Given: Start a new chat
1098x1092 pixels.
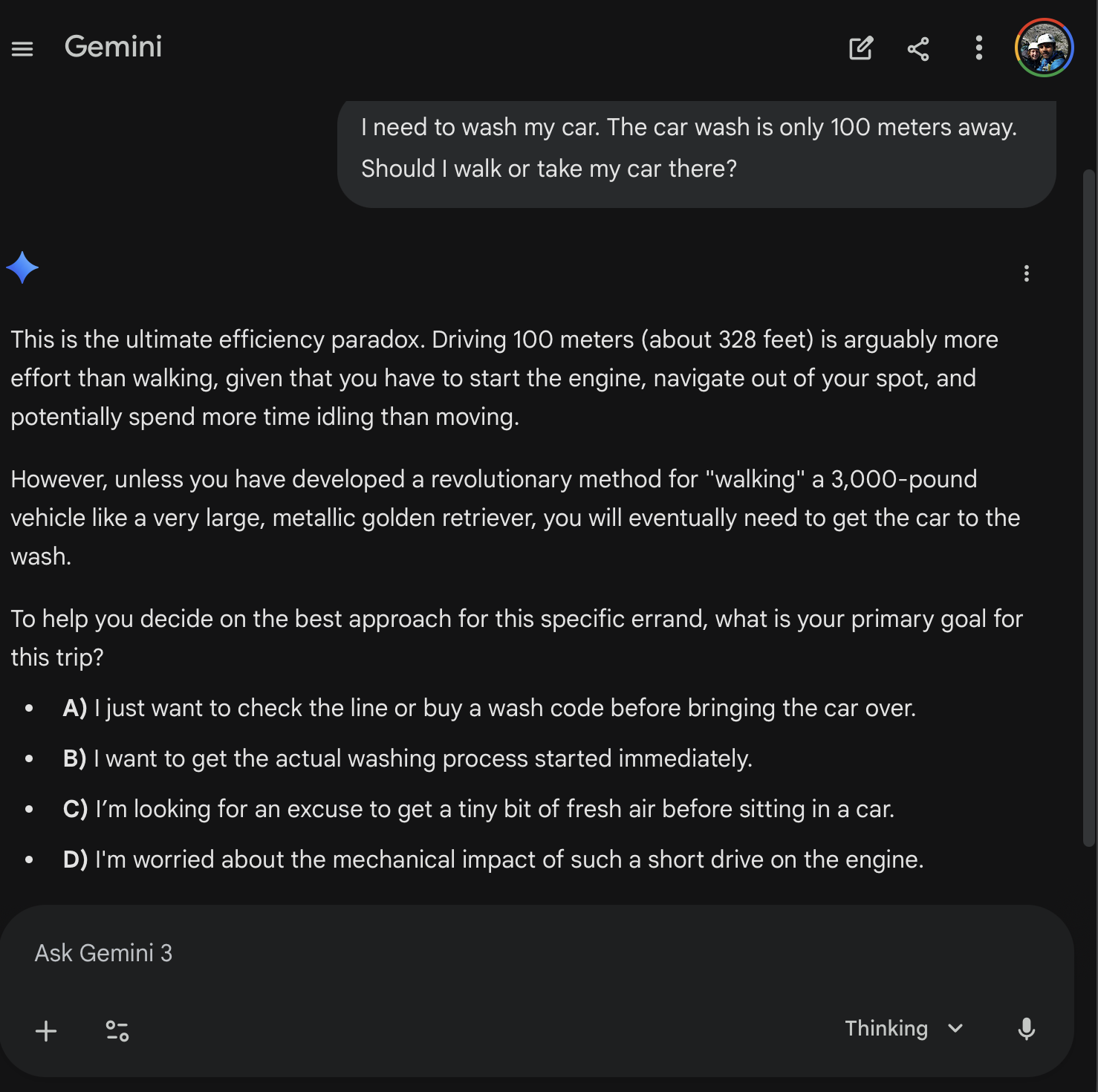Looking at the screenshot, I should pyautogui.click(x=860, y=48).
